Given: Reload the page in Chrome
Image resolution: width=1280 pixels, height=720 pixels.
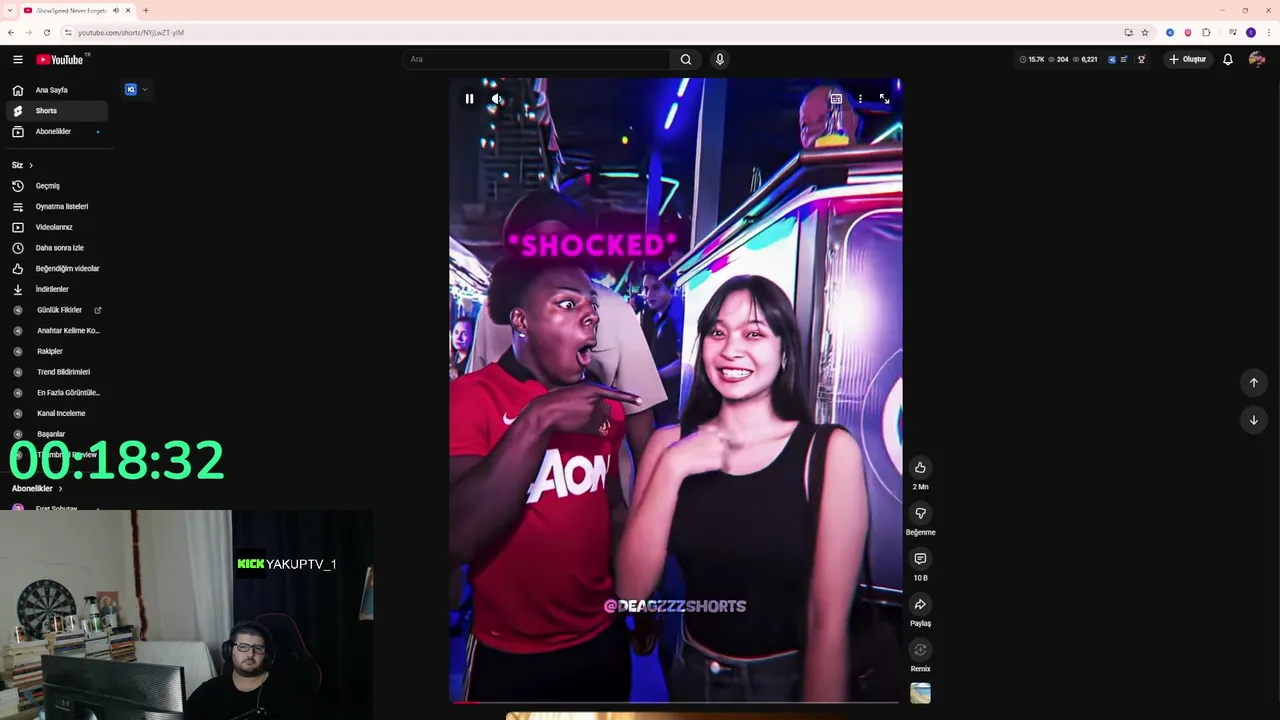Looking at the screenshot, I should (x=47, y=32).
